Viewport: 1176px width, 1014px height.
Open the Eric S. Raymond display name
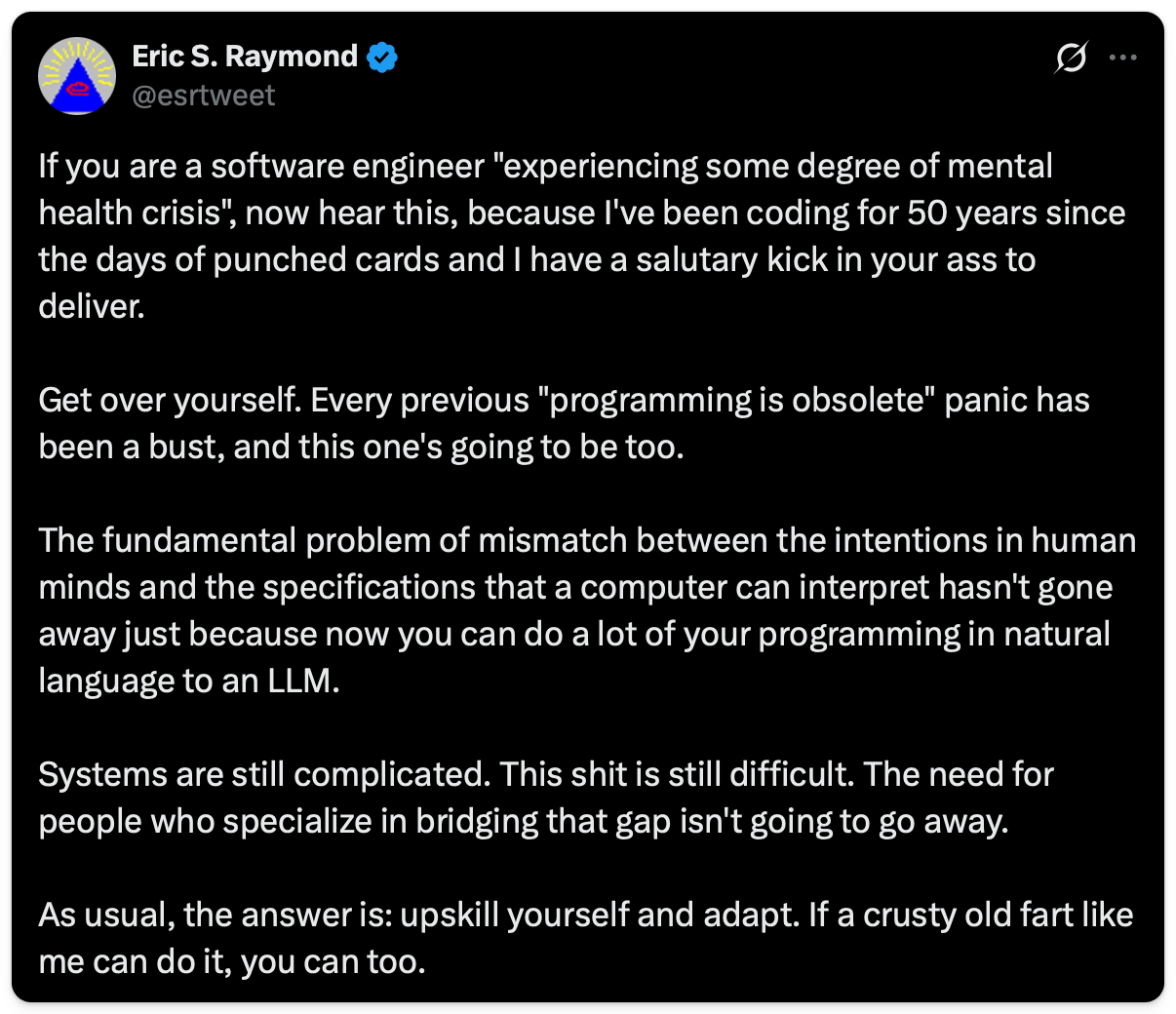click(x=245, y=57)
